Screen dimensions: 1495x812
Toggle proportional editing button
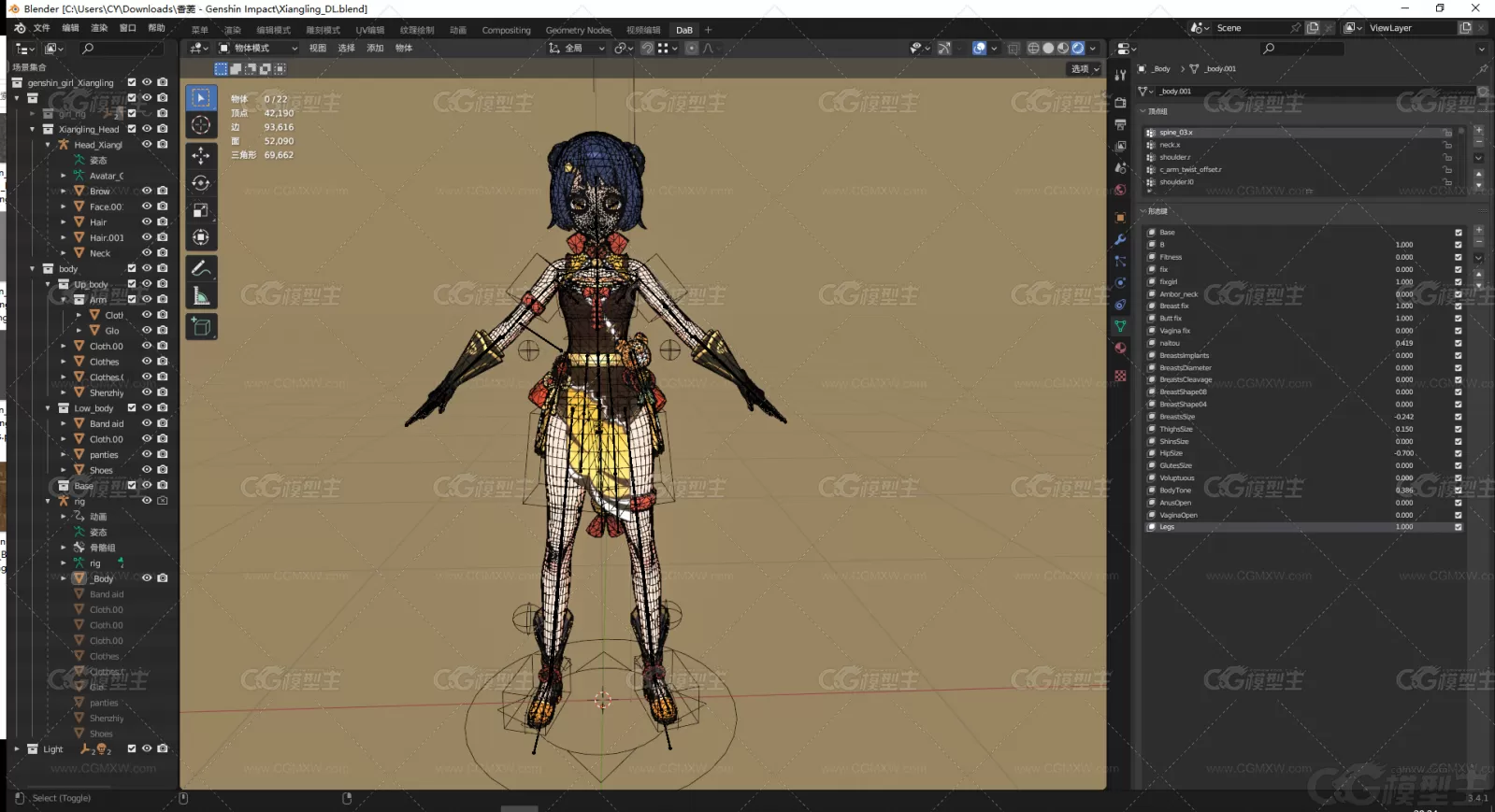click(692, 49)
